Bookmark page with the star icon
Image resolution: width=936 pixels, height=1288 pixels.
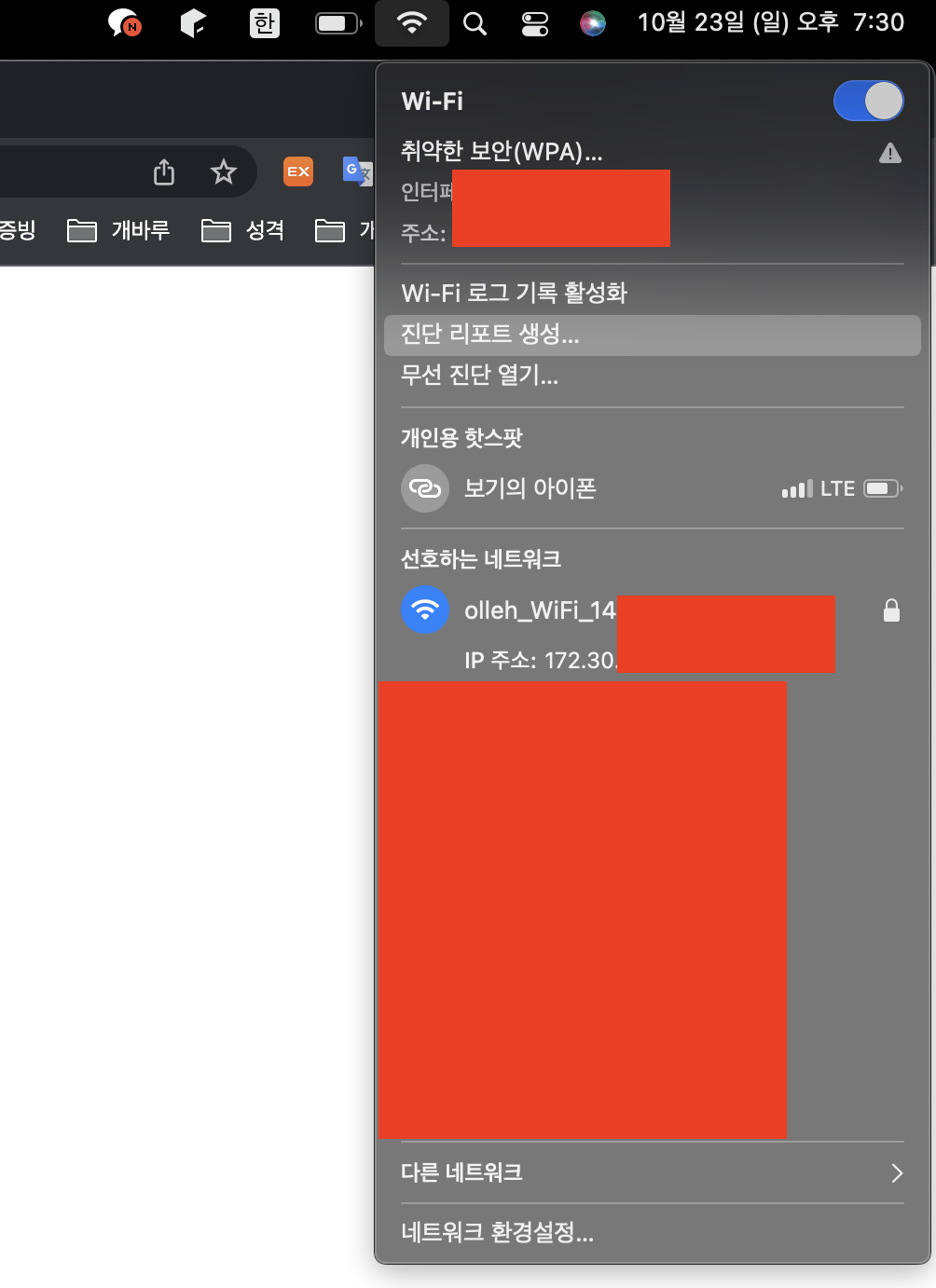223,171
